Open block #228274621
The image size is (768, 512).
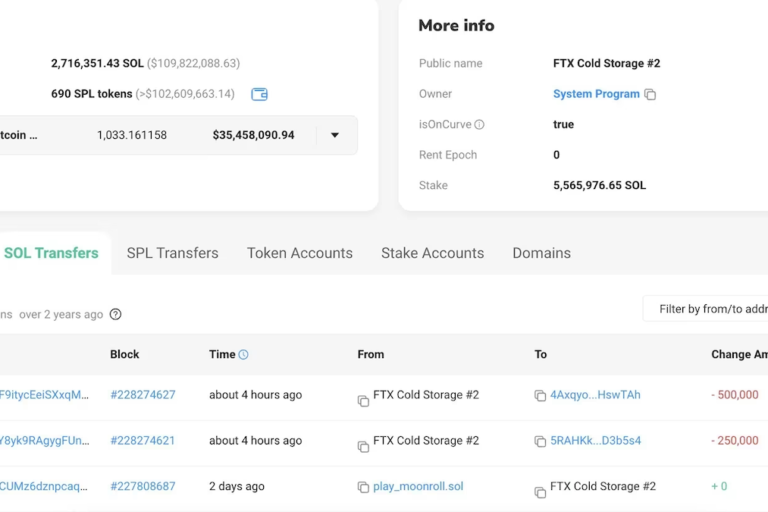click(x=143, y=440)
